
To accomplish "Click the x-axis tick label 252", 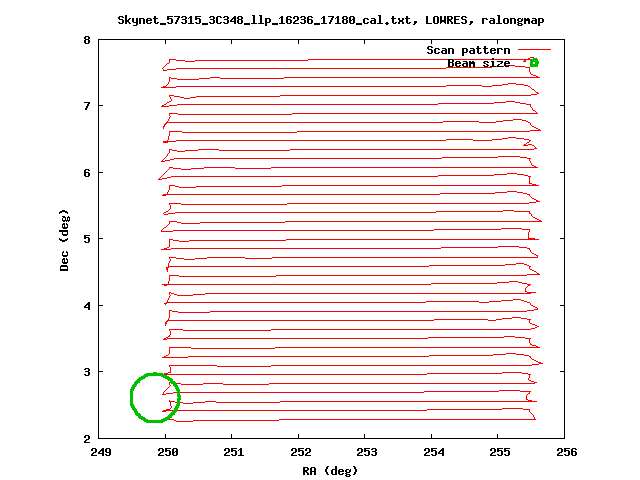I will pos(300,452).
